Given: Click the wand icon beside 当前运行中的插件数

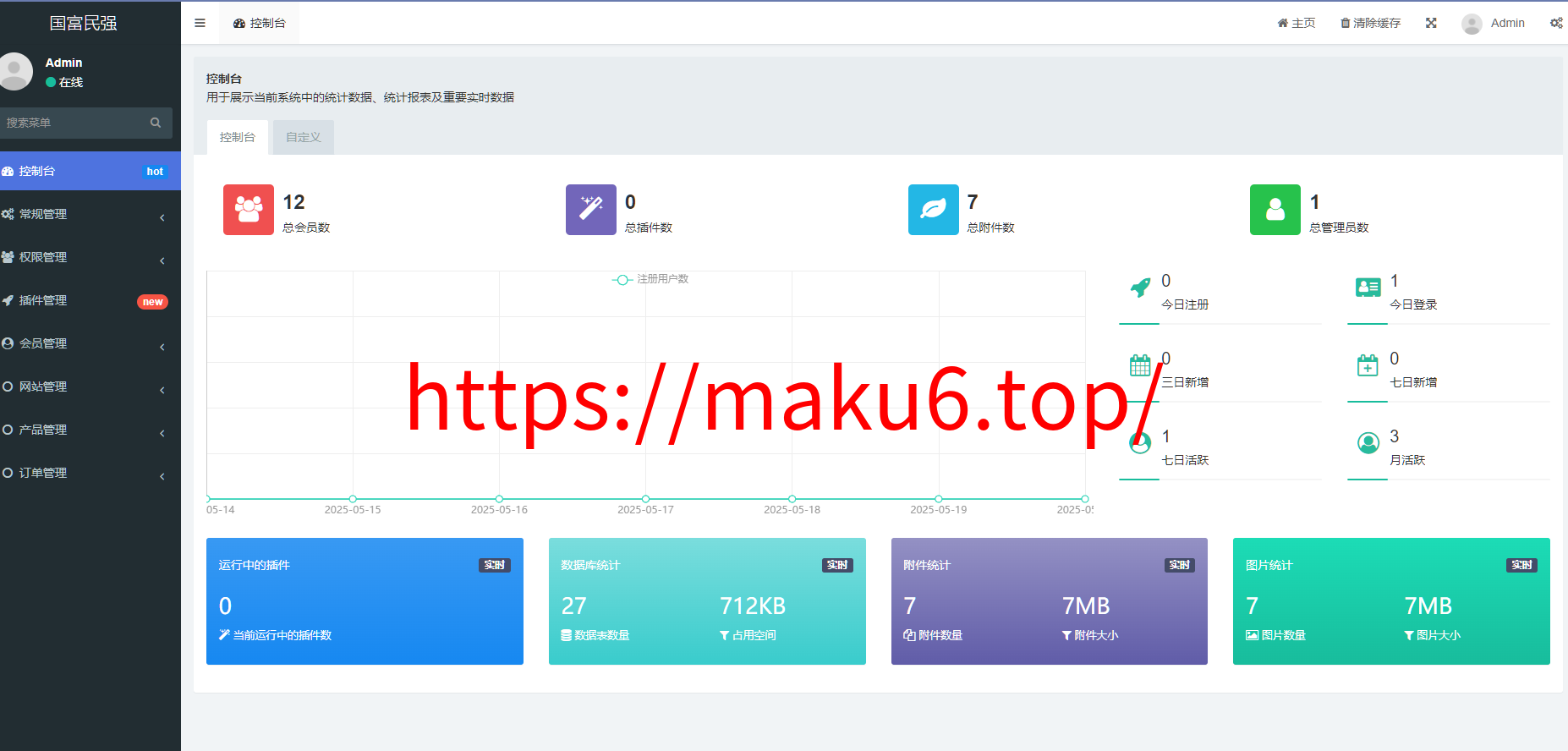Looking at the screenshot, I should click(224, 634).
